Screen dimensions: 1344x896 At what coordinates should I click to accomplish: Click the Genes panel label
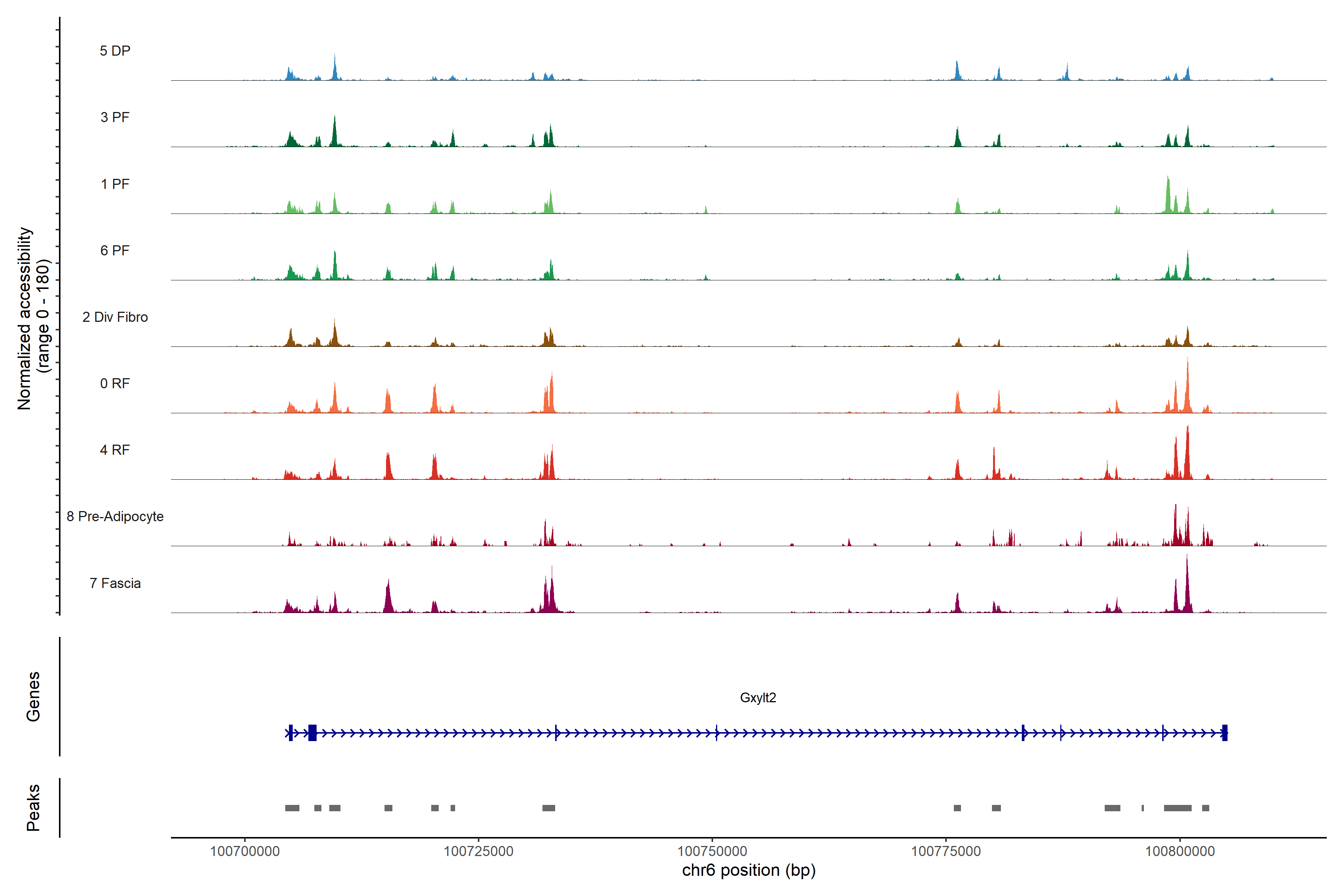(x=33, y=697)
